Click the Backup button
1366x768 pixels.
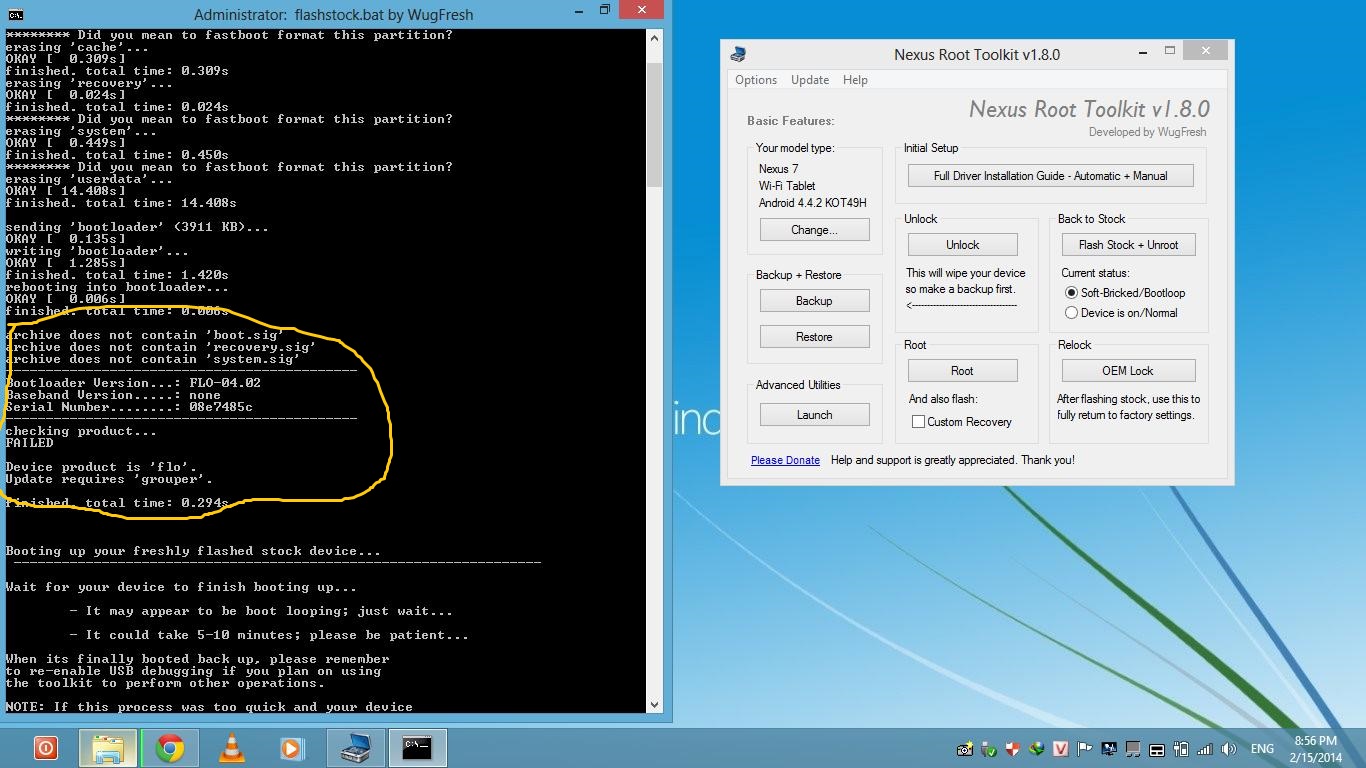(815, 301)
